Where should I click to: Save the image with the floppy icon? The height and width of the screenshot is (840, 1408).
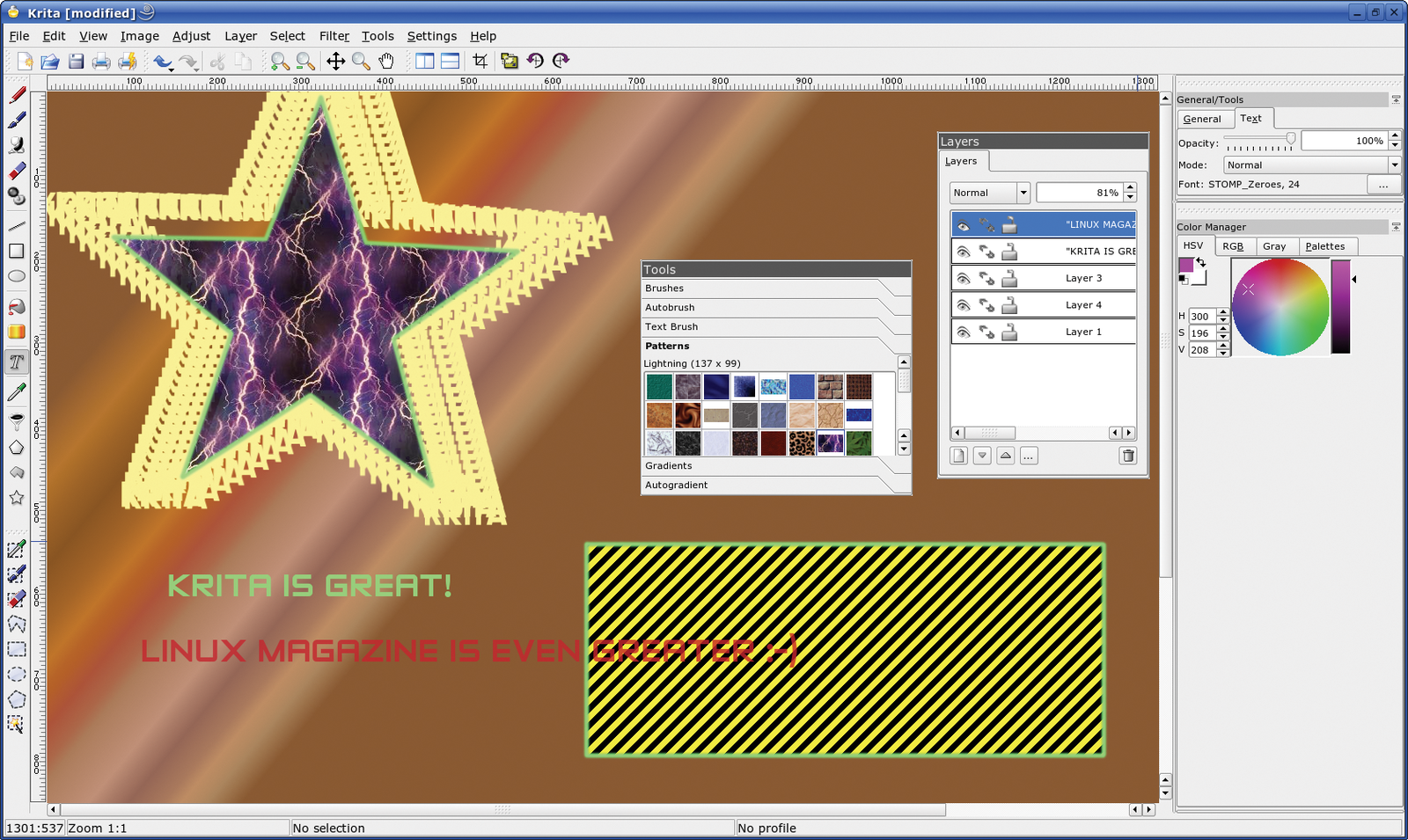pyautogui.click(x=77, y=61)
